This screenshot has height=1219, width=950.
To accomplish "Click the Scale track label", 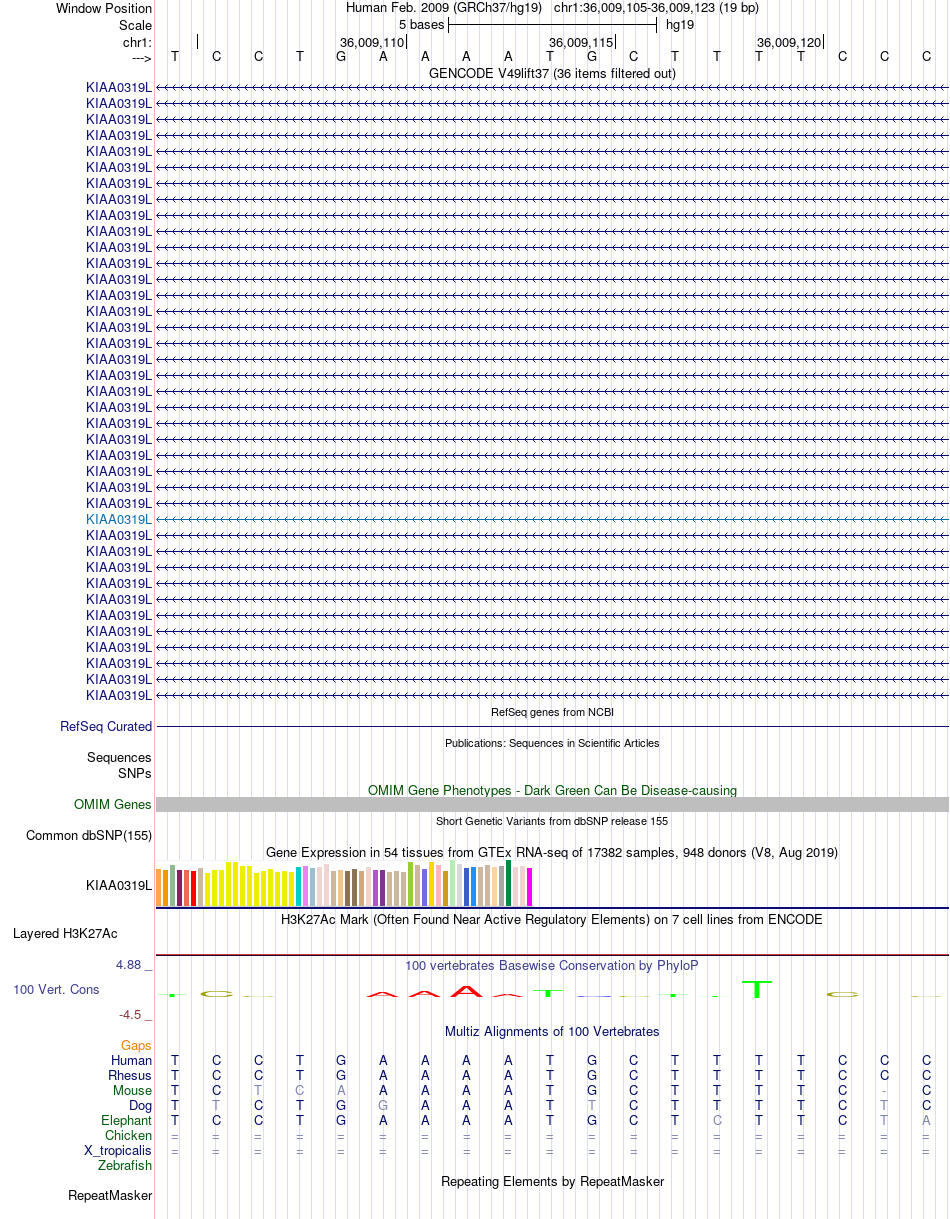I will (135, 25).
